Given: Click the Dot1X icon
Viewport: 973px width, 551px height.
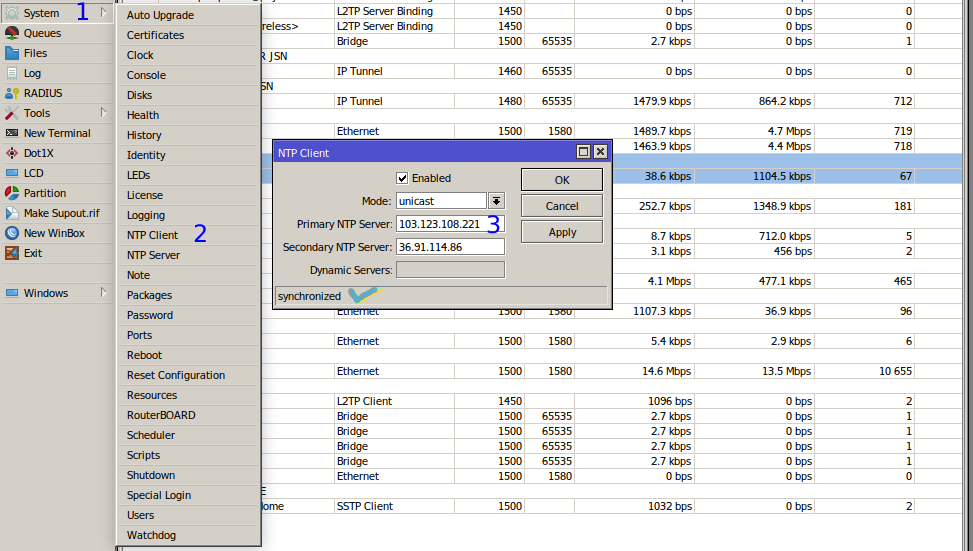Looking at the screenshot, I should coord(12,153).
